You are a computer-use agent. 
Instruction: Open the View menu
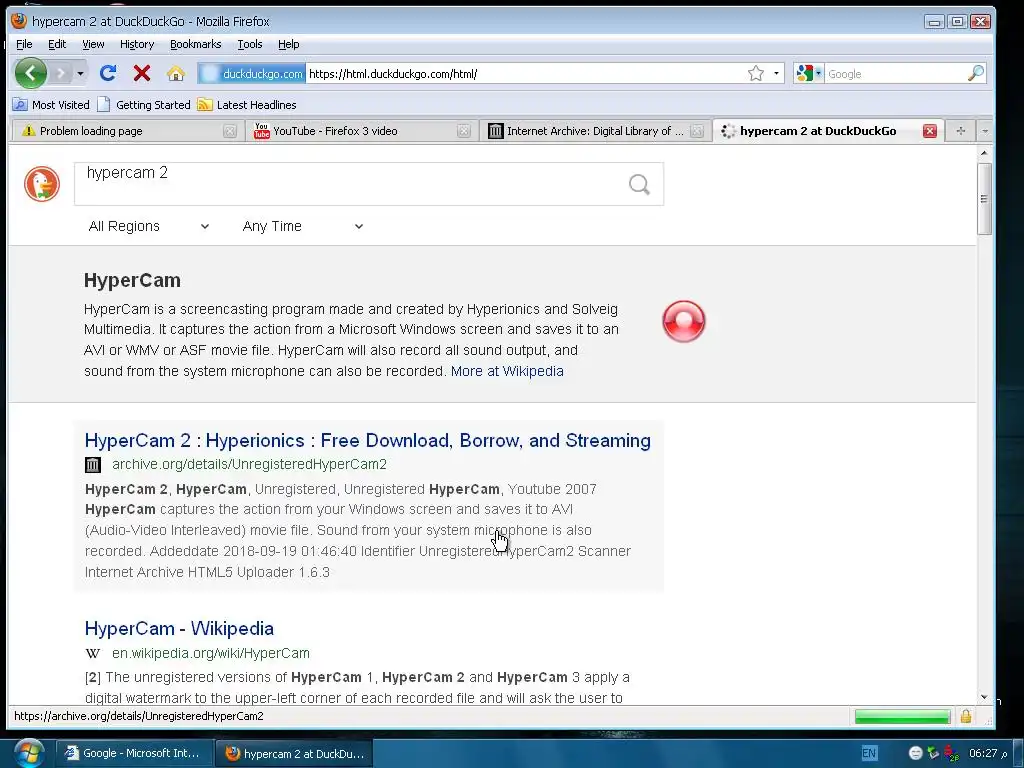(x=93, y=44)
